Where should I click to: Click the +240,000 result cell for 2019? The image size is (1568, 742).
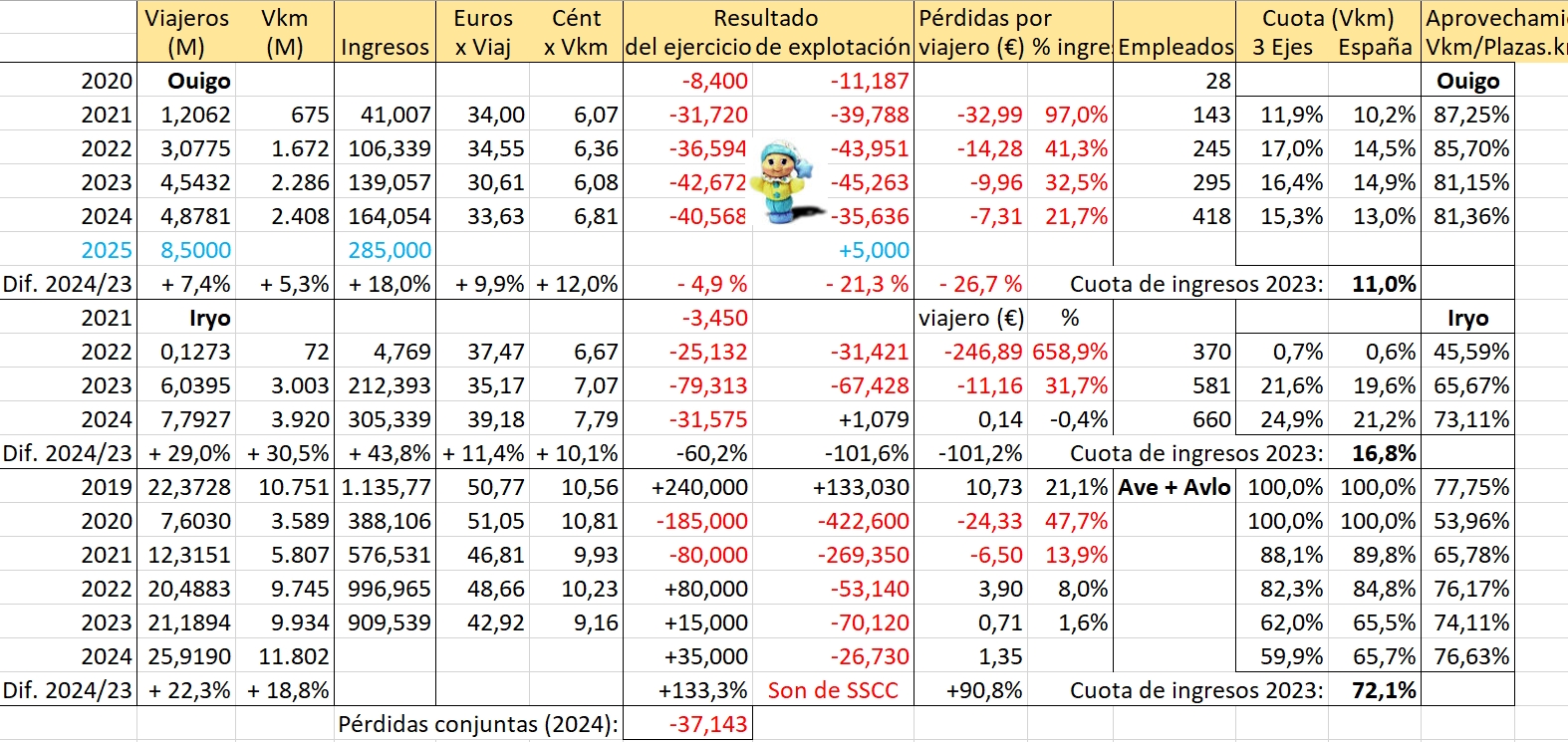698,487
